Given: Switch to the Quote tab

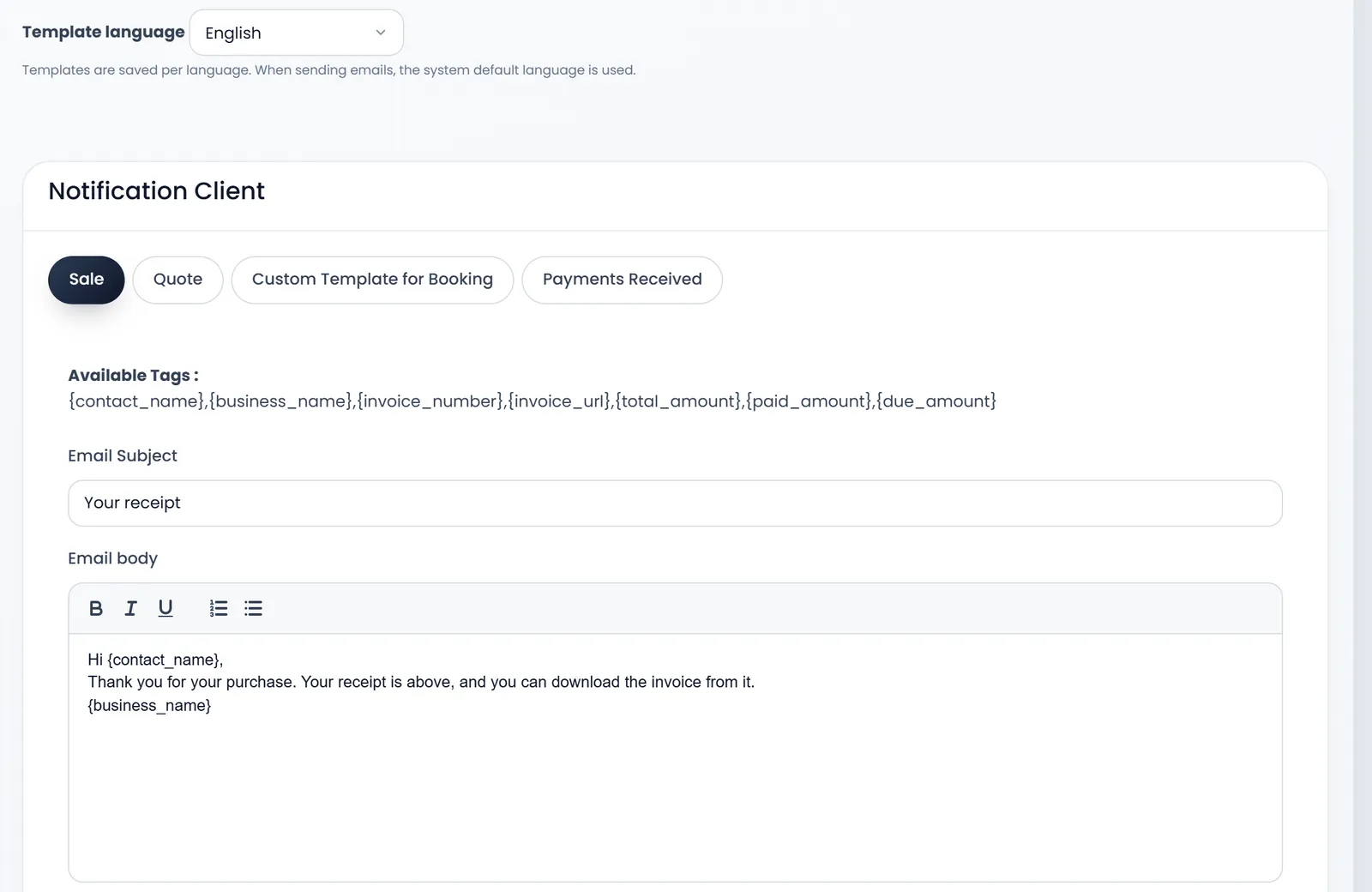Looking at the screenshot, I should pyautogui.click(x=178, y=280).
